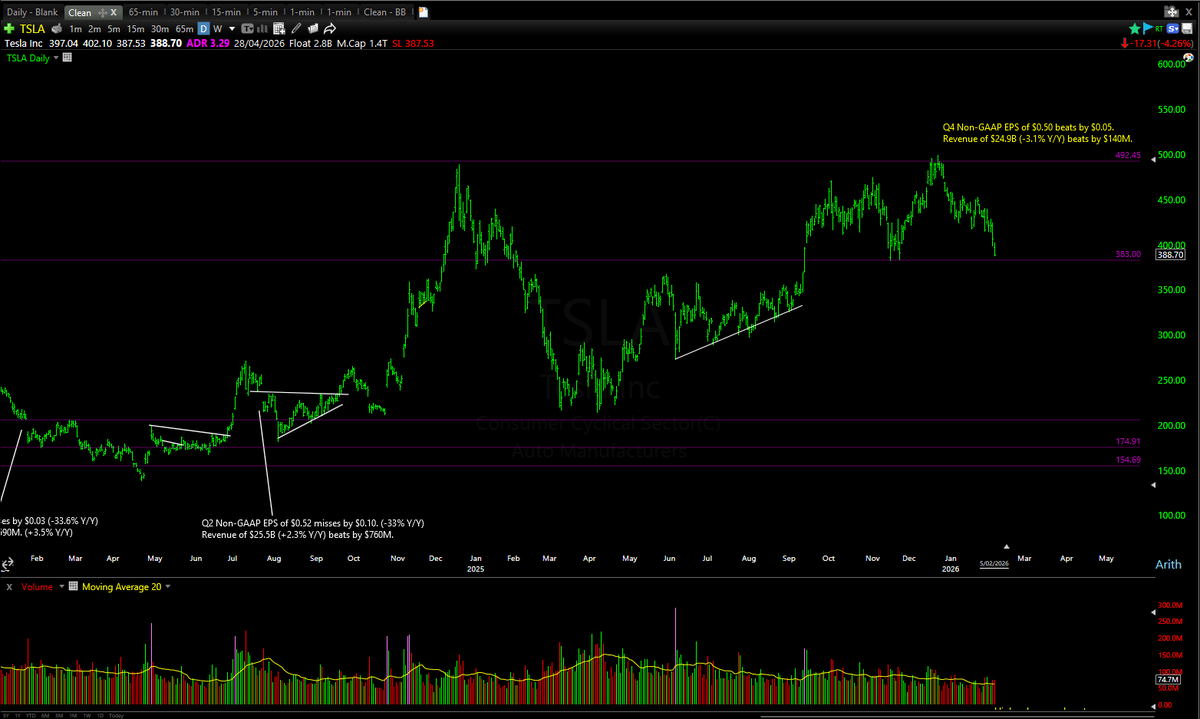This screenshot has width=1200, height=719.
Task: Click the 5/02/2026 date marker
Action: [994, 563]
